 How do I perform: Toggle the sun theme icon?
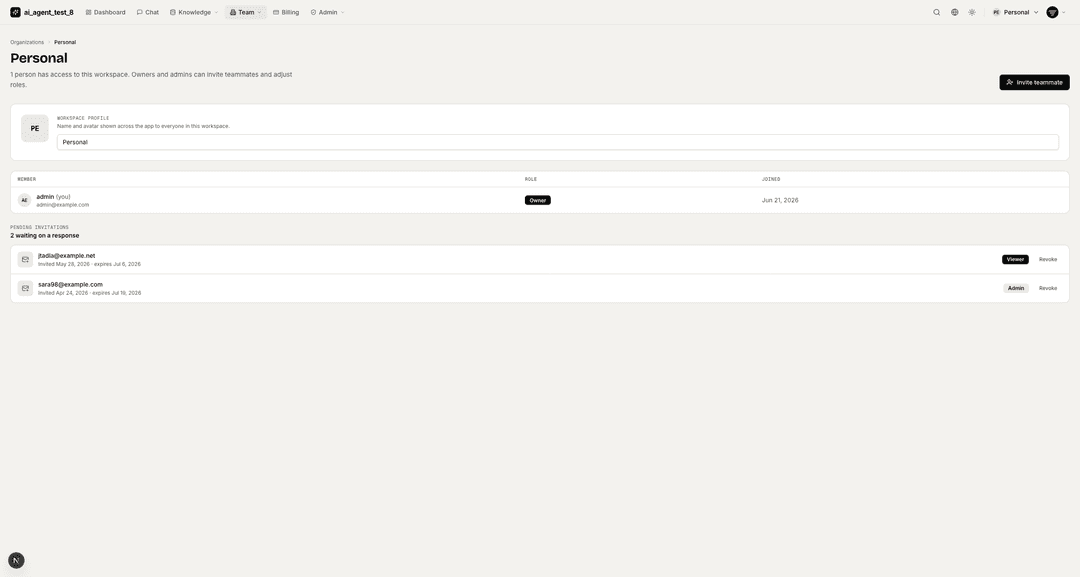click(972, 12)
